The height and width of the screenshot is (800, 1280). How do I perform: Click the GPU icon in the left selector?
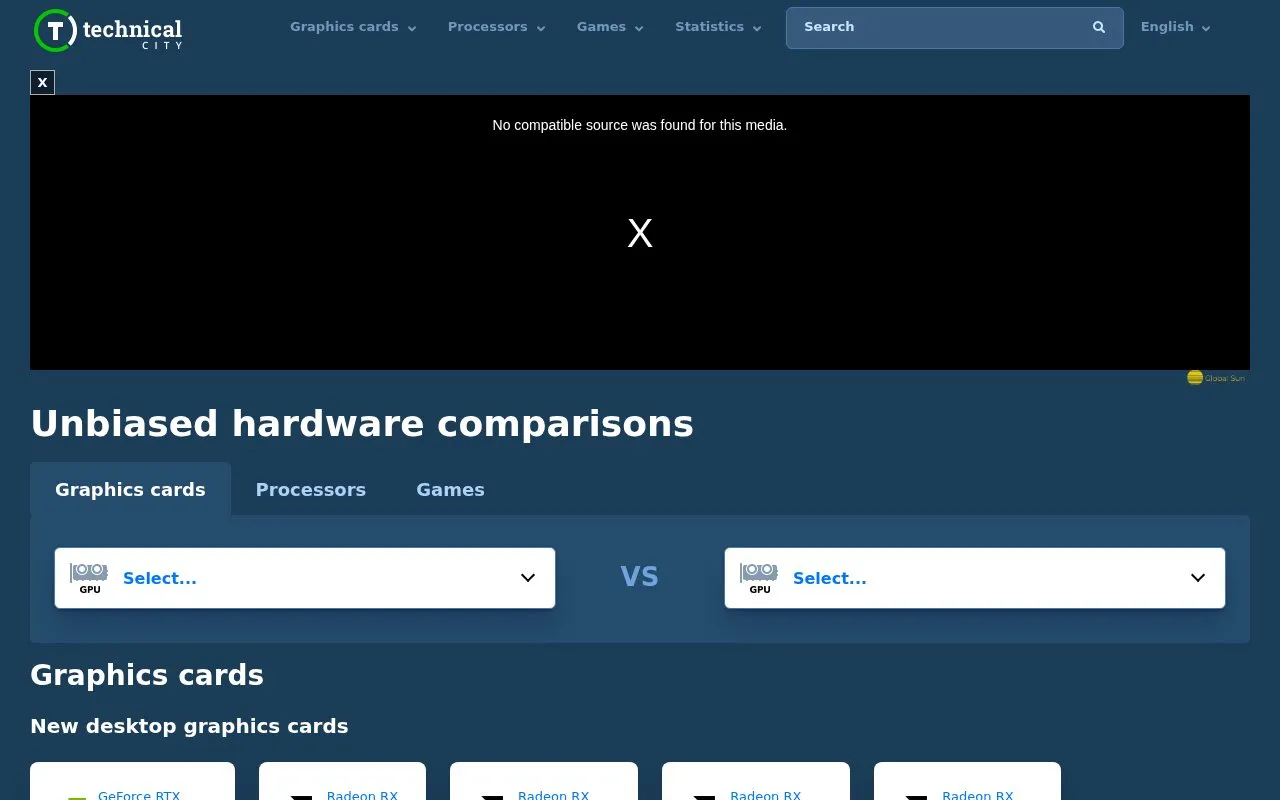coord(89,578)
